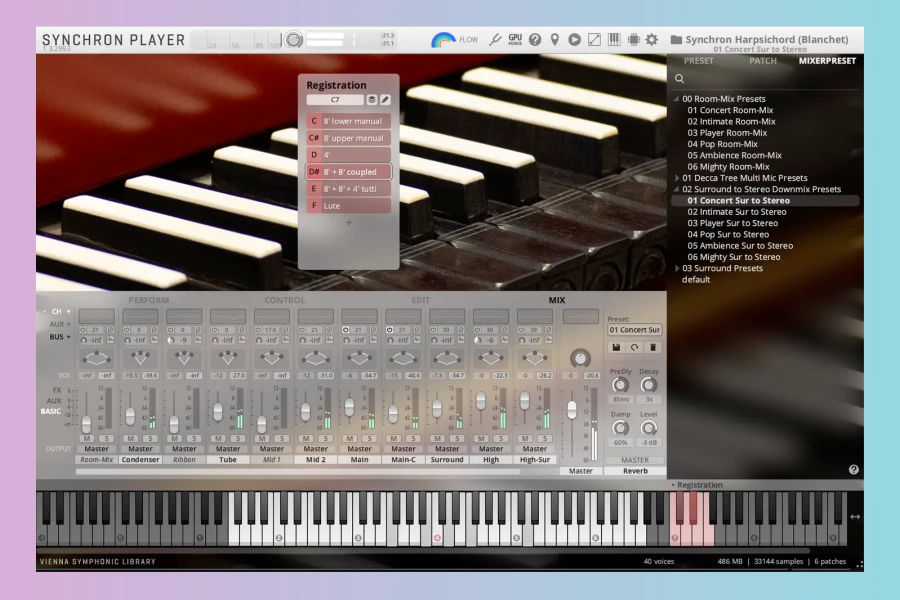Click the wrench tool icon
Viewport: 900px width, 600px height.
coord(495,40)
